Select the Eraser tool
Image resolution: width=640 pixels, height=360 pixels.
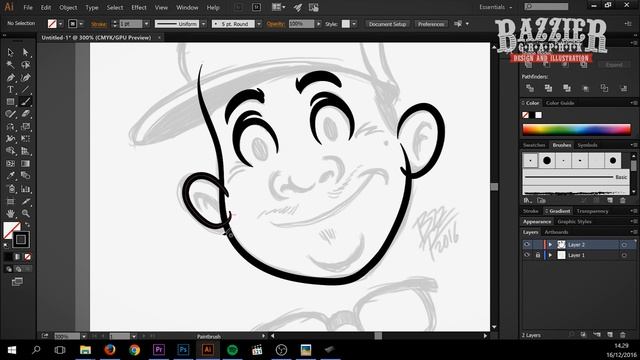[x=25, y=114]
